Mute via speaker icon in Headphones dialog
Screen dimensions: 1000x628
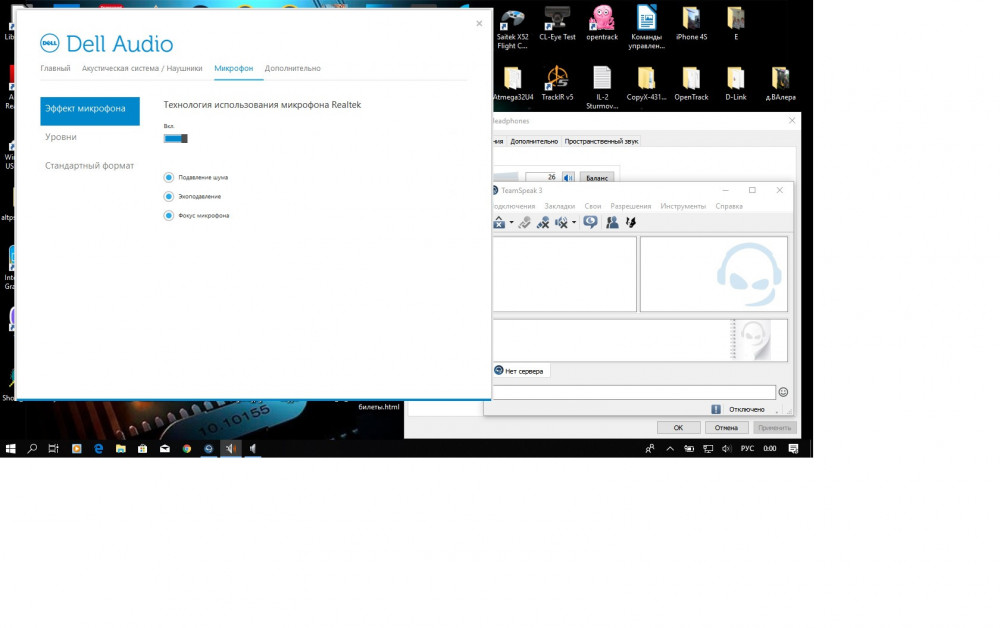568,177
